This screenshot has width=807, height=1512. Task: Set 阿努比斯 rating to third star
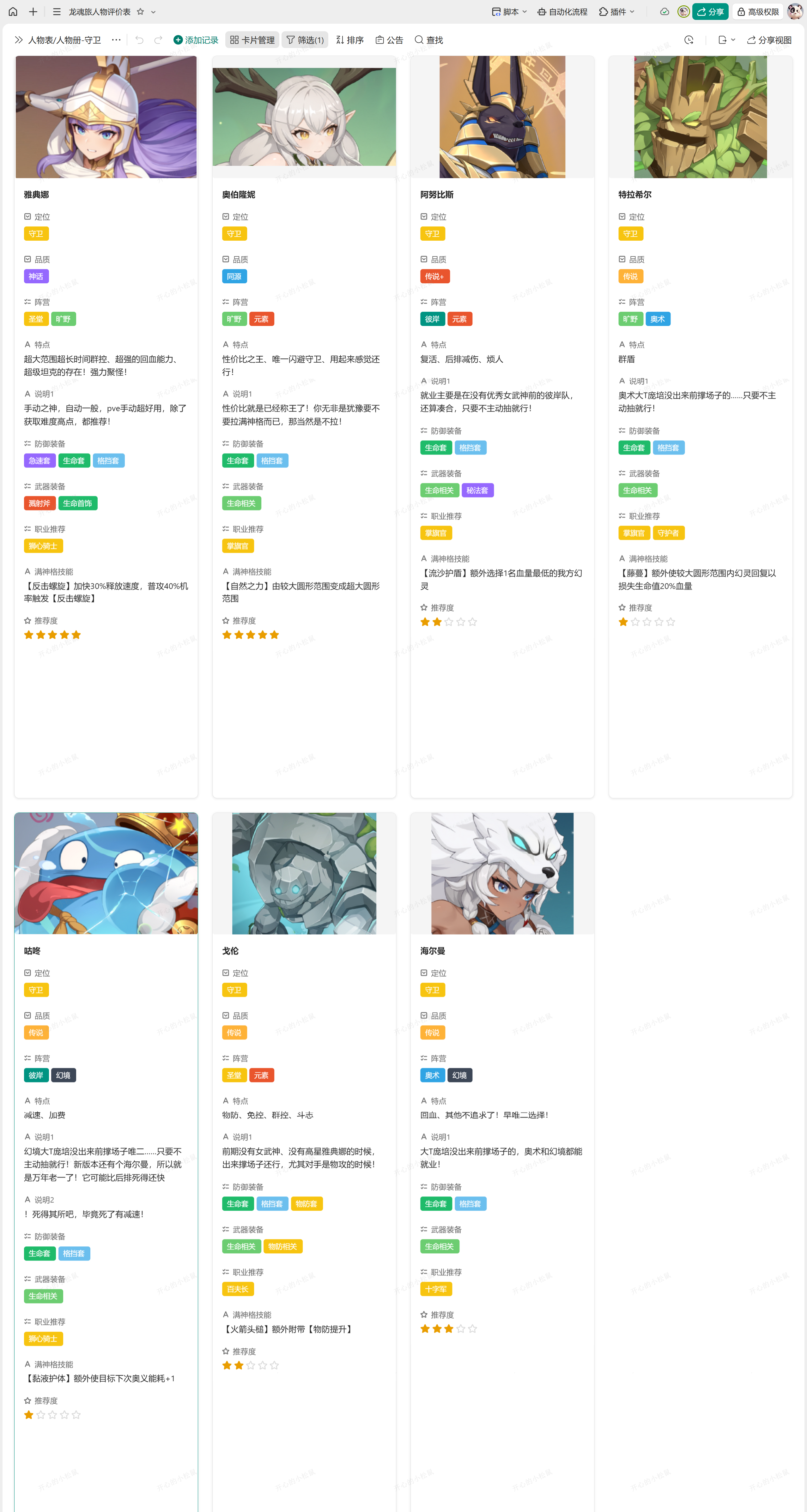tap(449, 622)
